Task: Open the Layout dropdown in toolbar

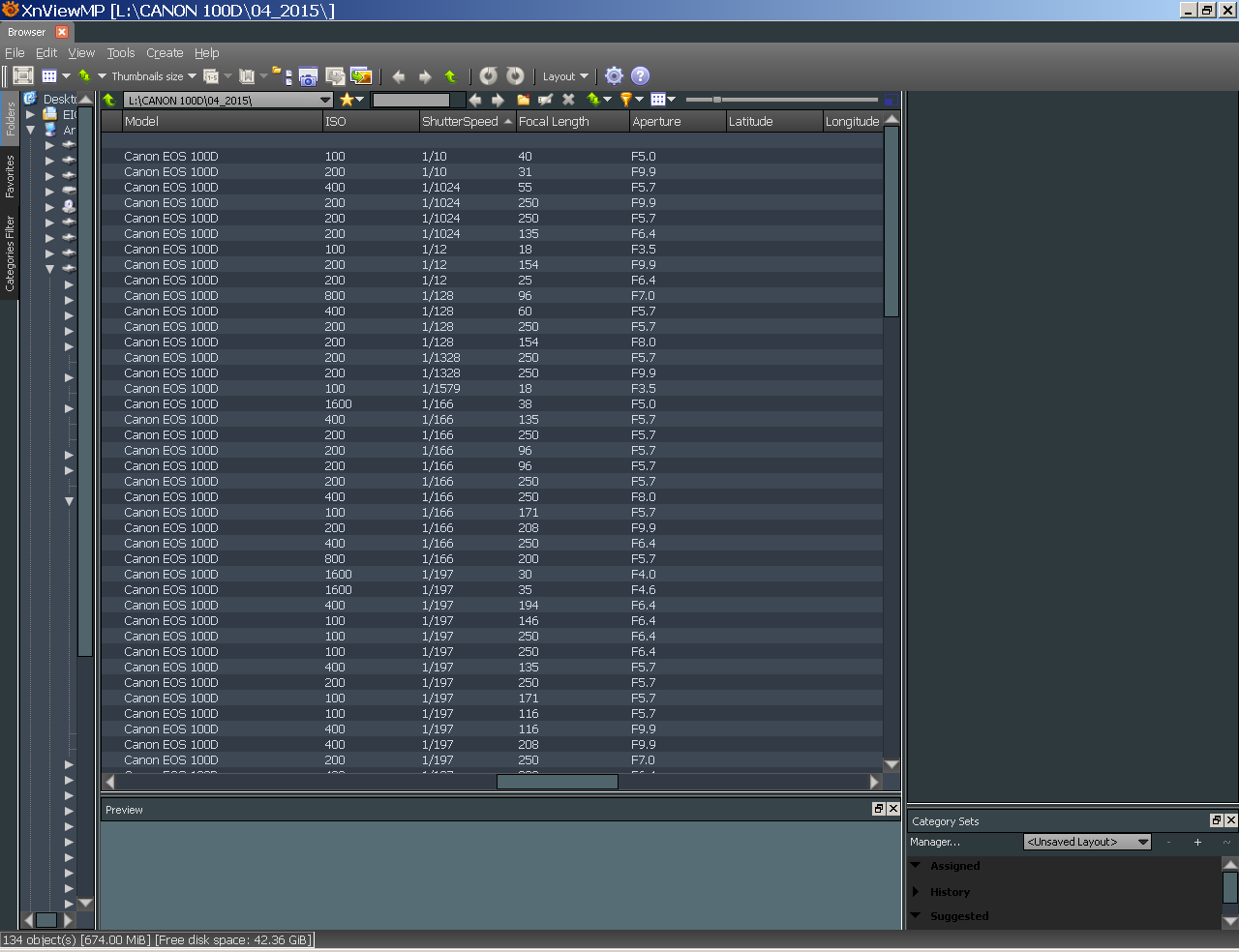Action: pos(565,76)
